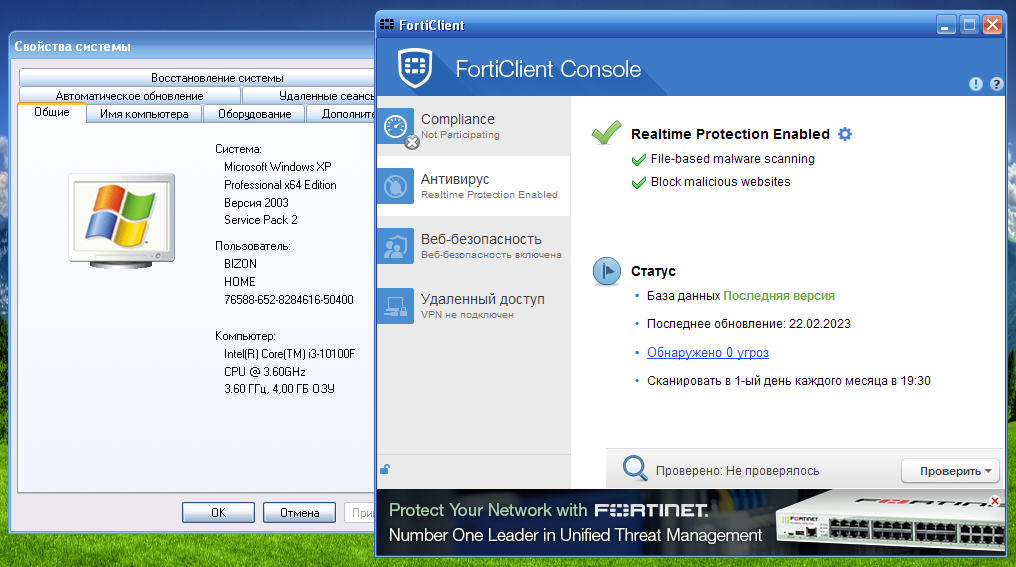Click the green Realtime Protection checkmark
Viewport: 1016px width, 567px height.
coord(606,133)
